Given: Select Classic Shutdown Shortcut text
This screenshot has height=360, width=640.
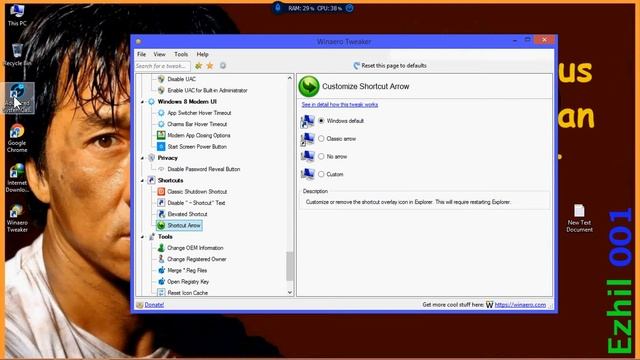Looking at the screenshot, I should 197,191.
